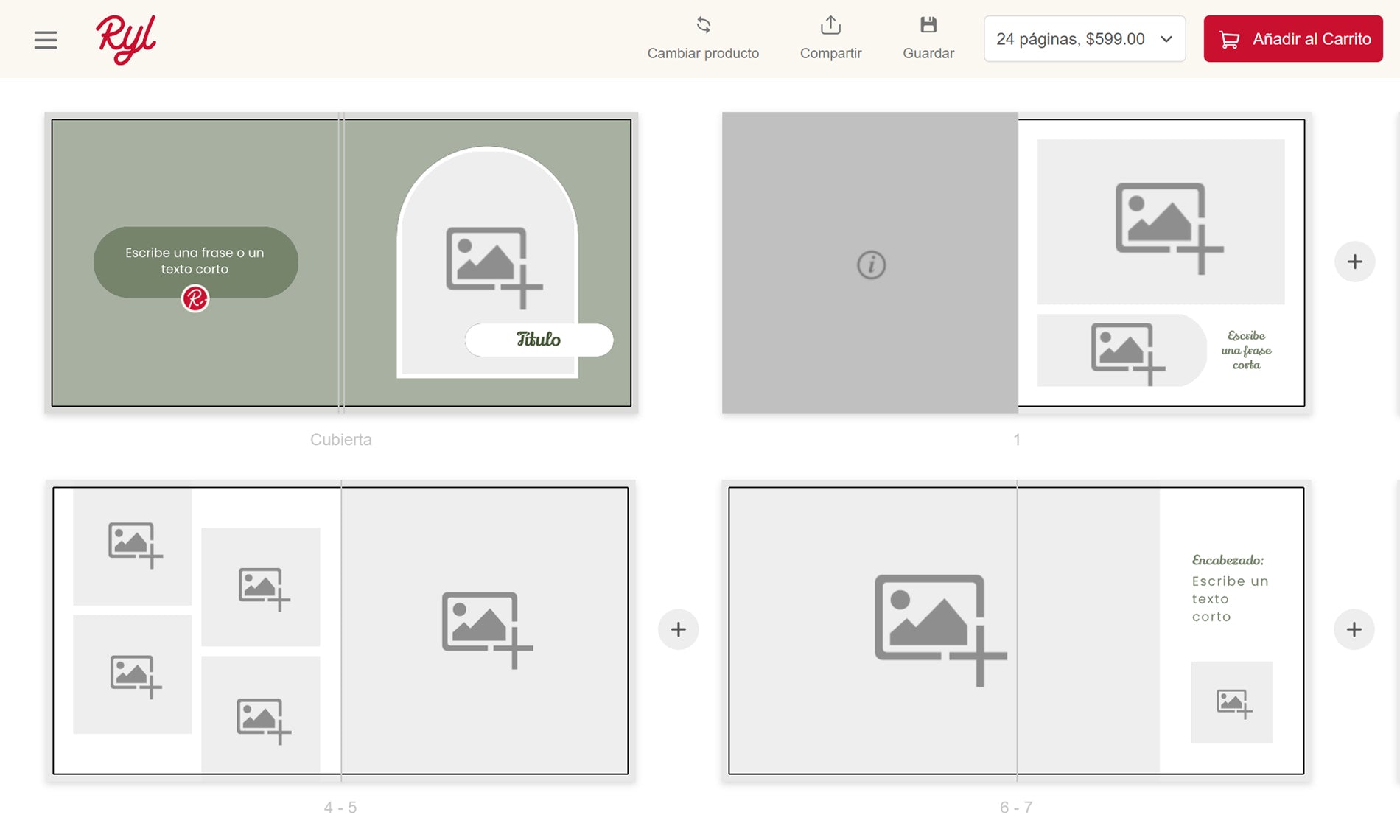This screenshot has width=1400, height=840.
Task: Add pages after spread 1 with plus button
Action: [x=1354, y=262]
